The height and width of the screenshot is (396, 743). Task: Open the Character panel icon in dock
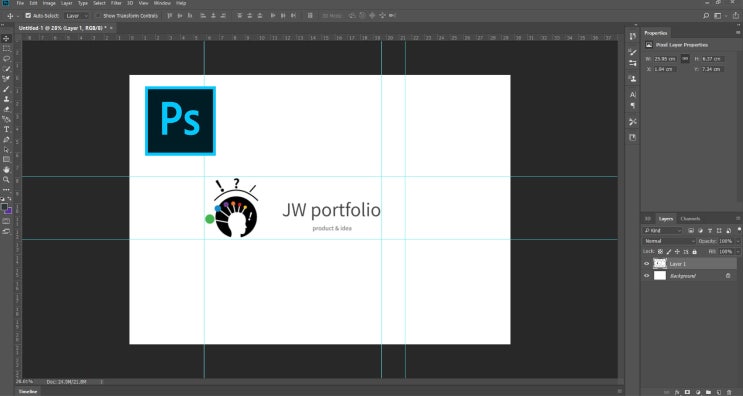pyautogui.click(x=633, y=95)
